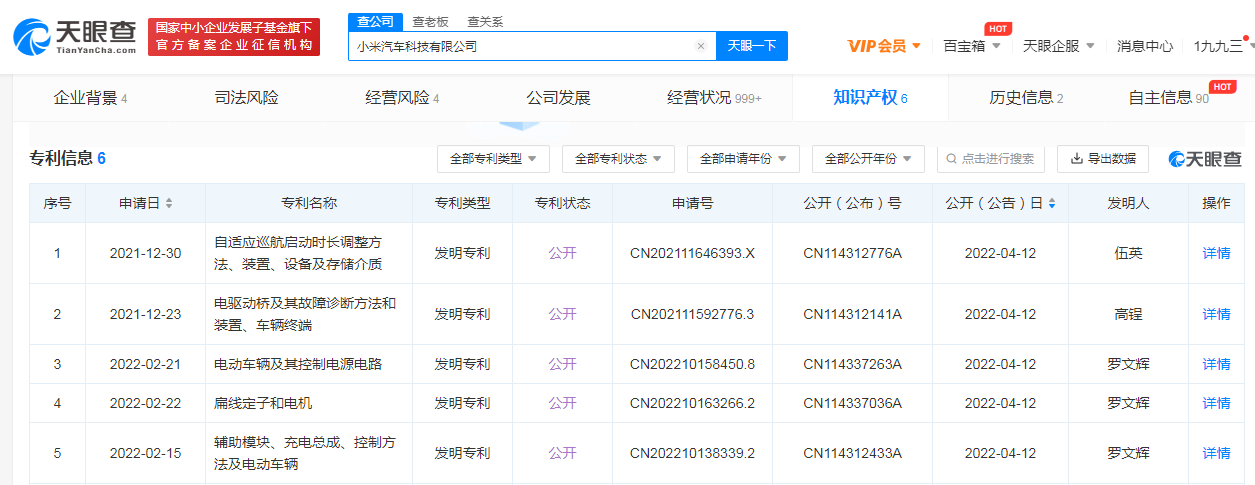Image resolution: width=1255 pixels, height=485 pixels.
Task: Open the 历史信息 tab
Action: (1026, 98)
